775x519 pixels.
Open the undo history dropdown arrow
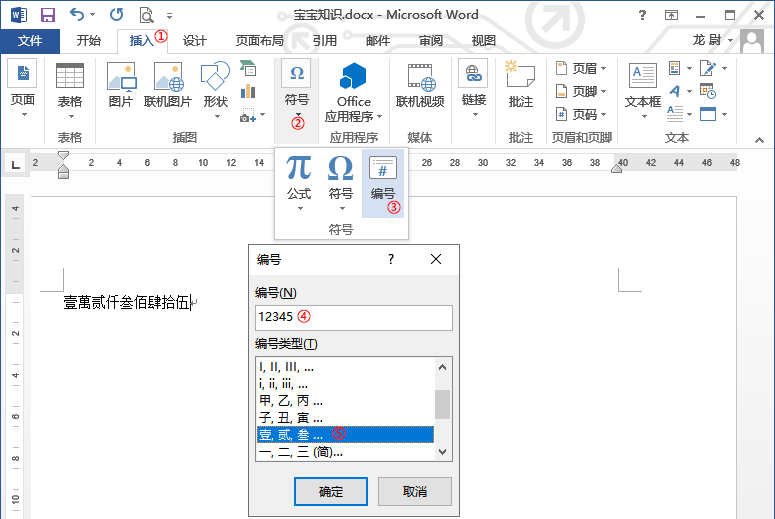tap(92, 15)
